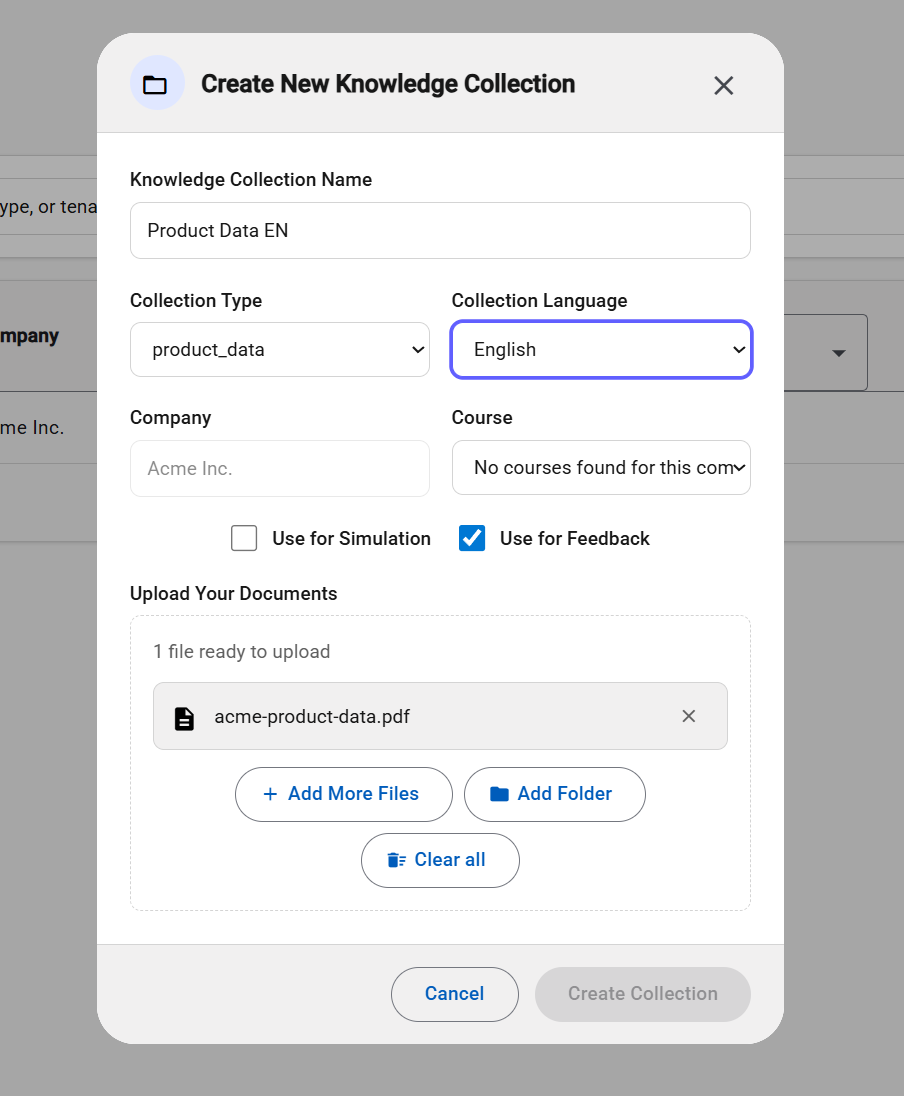Screen dimensions: 904x1096
Task: Uncheck the Use for Feedback checkbox
Action: click(472, 538)
